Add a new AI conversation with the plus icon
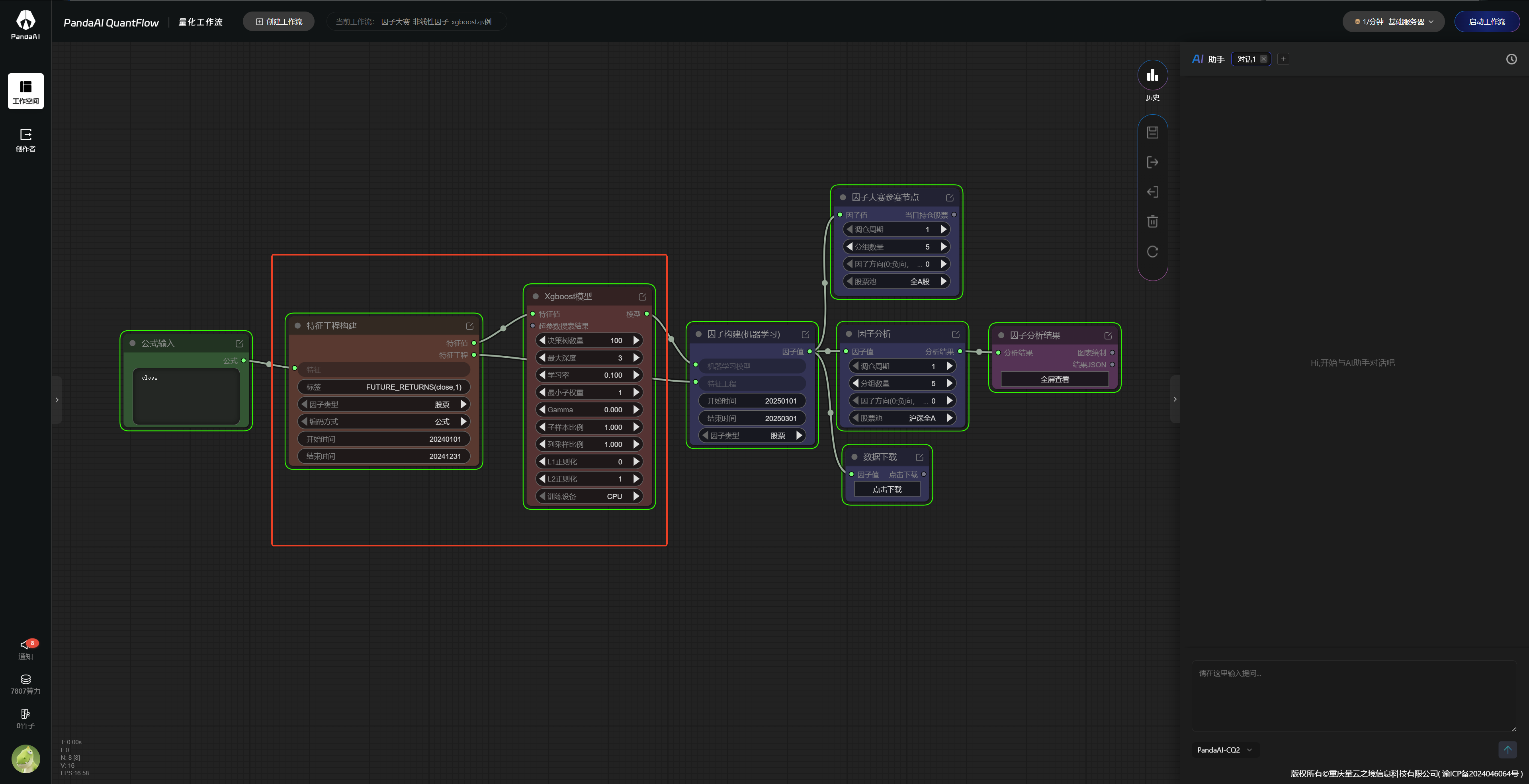This screenshot has width=1529, height=784. coord(1283,59)
